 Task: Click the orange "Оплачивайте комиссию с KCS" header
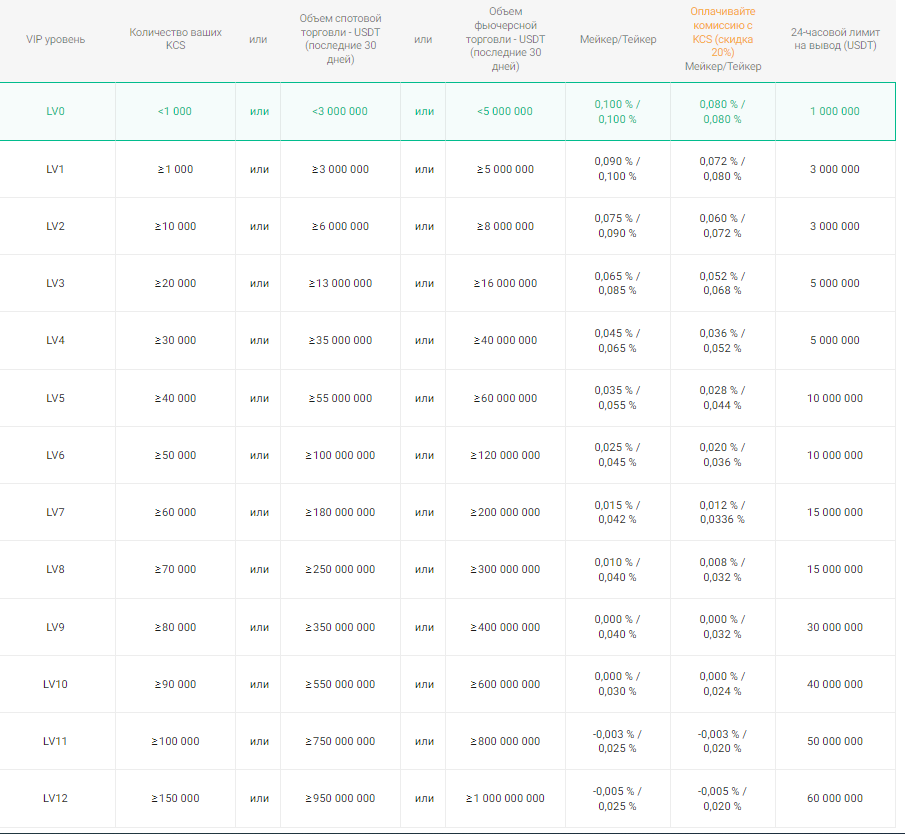coord(722,31)
